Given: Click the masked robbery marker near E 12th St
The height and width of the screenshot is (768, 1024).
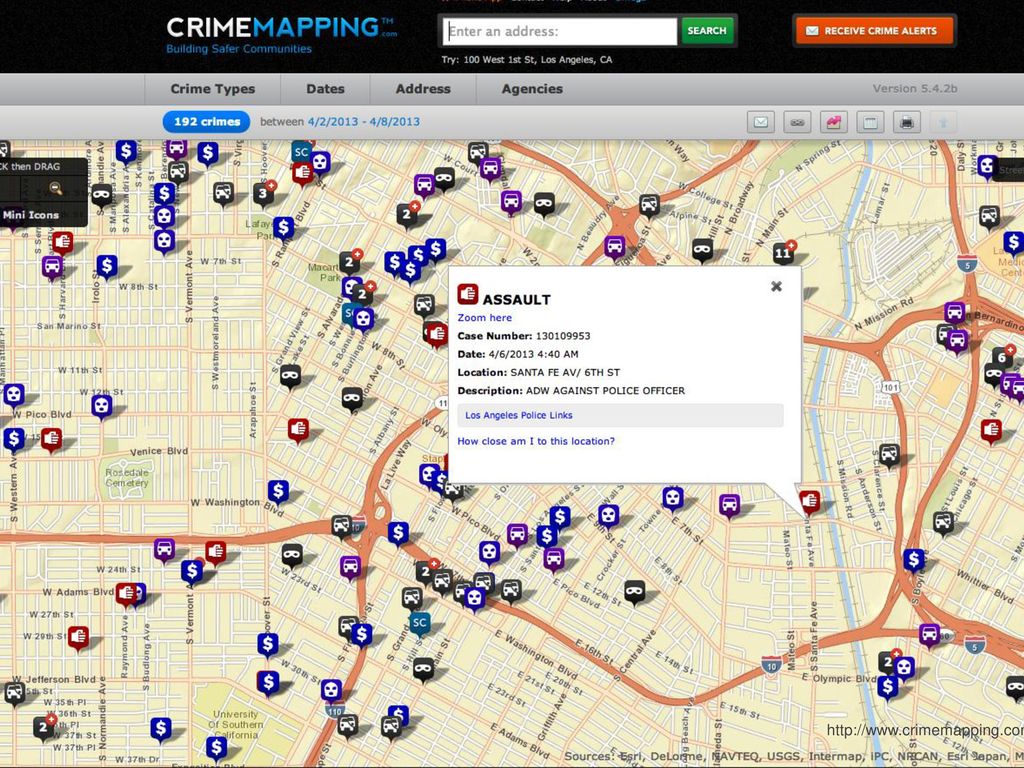Looking at the screenshot, I should (634, 592).
